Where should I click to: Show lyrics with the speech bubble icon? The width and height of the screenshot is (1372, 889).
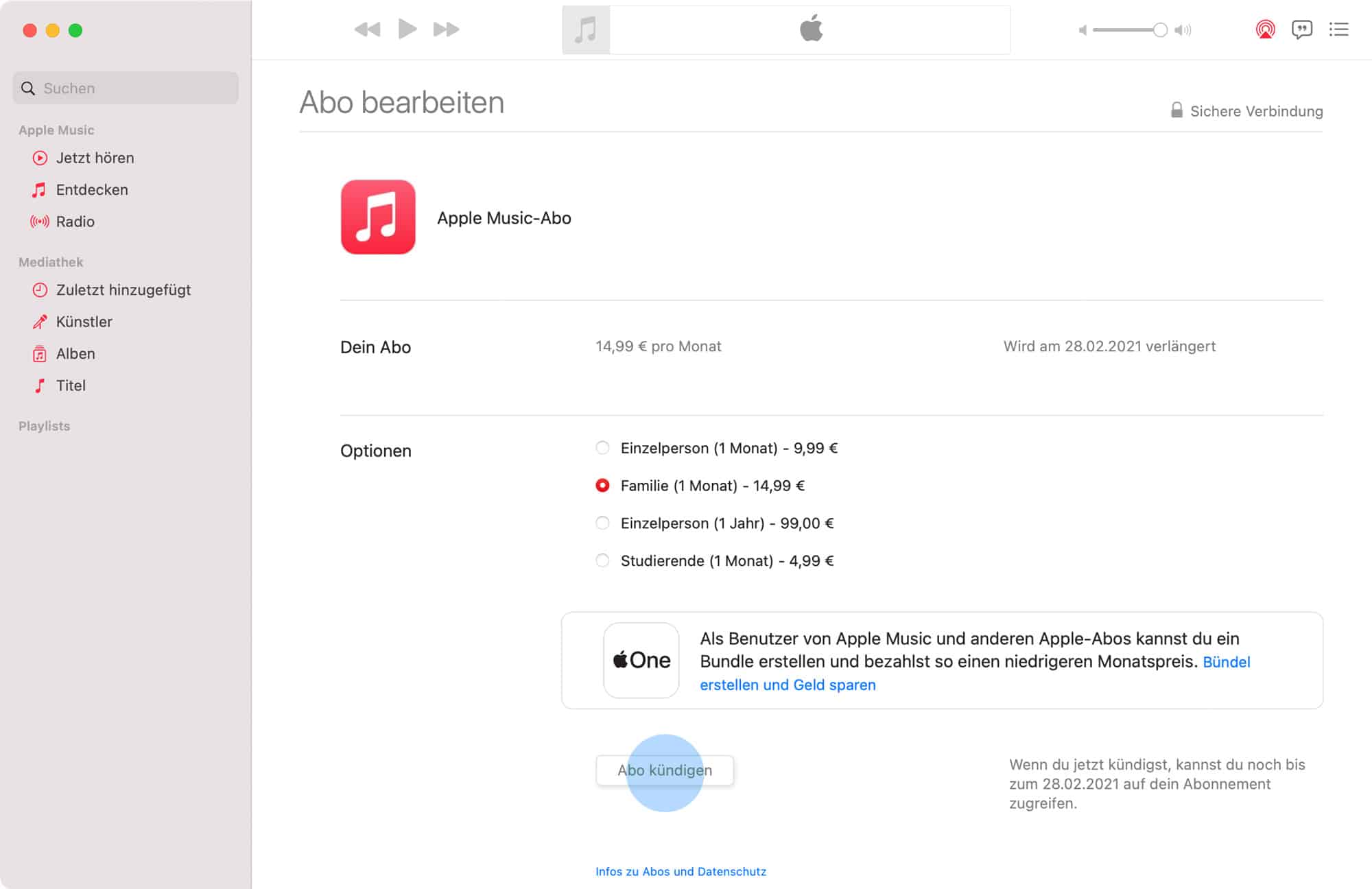click(1301, 29)
